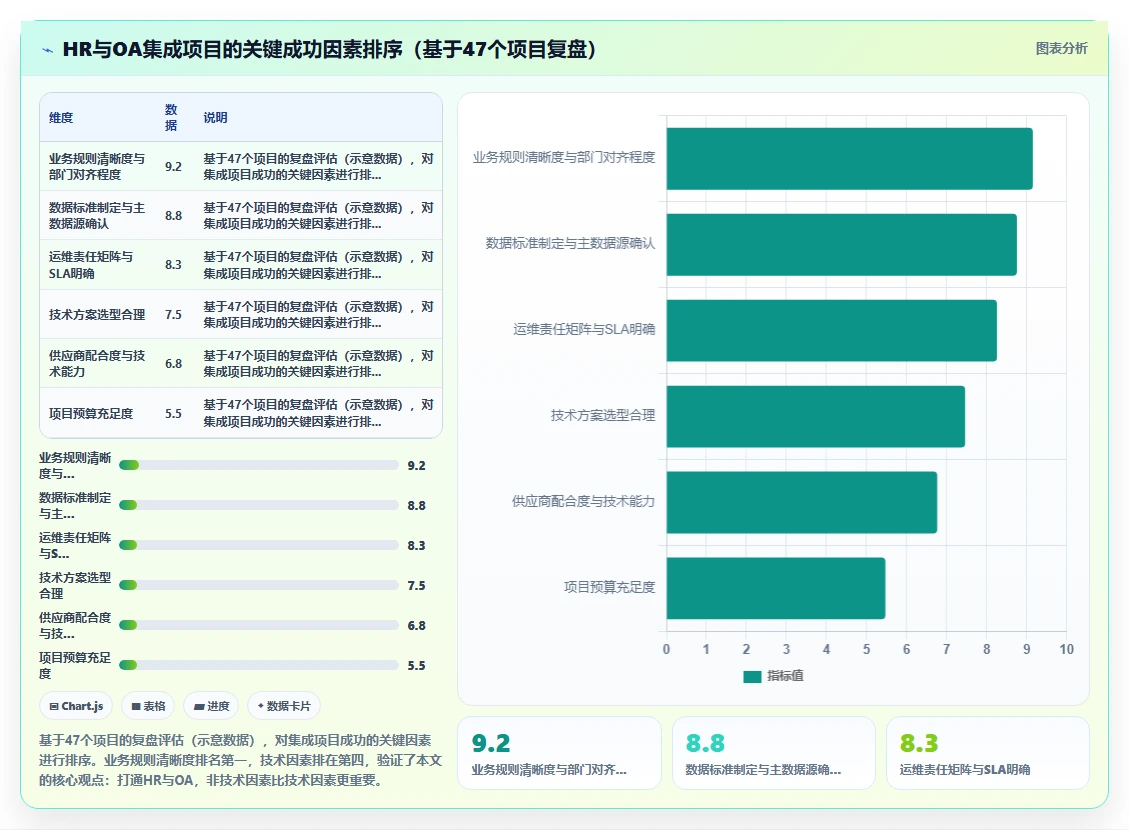
Task: Click the description cell in the 项目预算充足度 row
Action: 318,413
